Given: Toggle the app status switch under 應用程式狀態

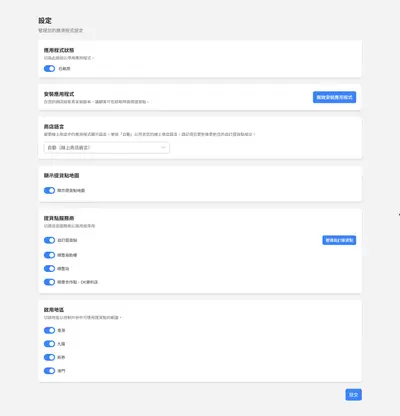Looking at the screenshot, I should click(x=49, y=69).
